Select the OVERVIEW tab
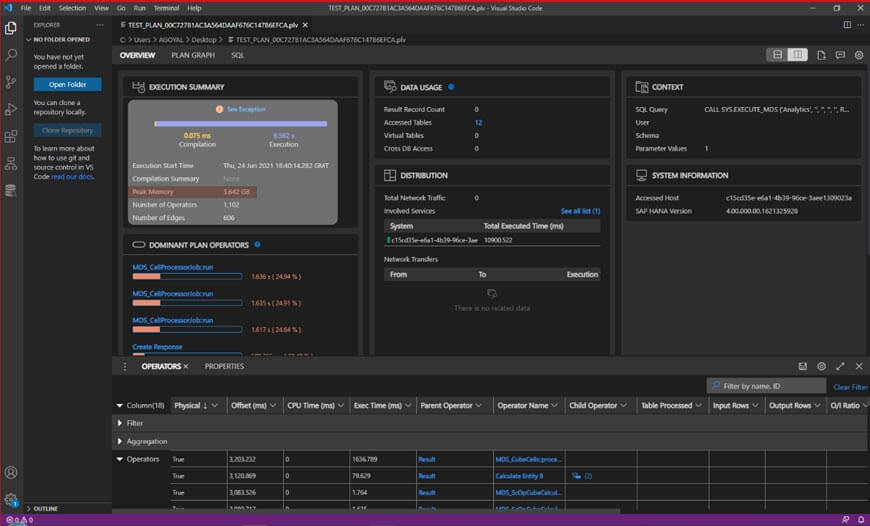The image size is (870, 526). point(138,55)
